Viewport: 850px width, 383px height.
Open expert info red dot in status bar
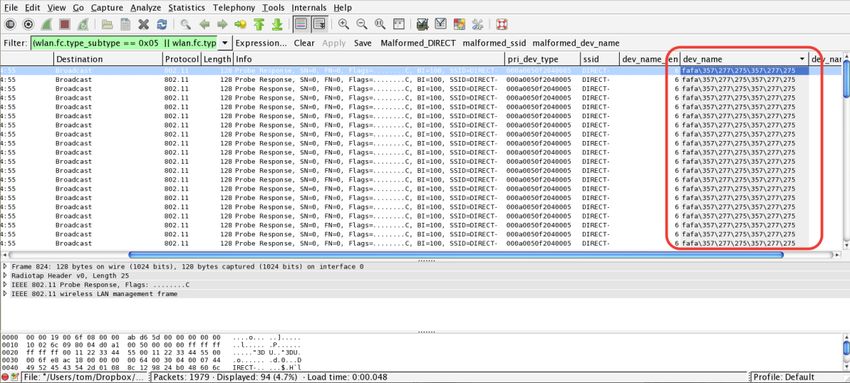pyautogui.click(x=5, y=377)
